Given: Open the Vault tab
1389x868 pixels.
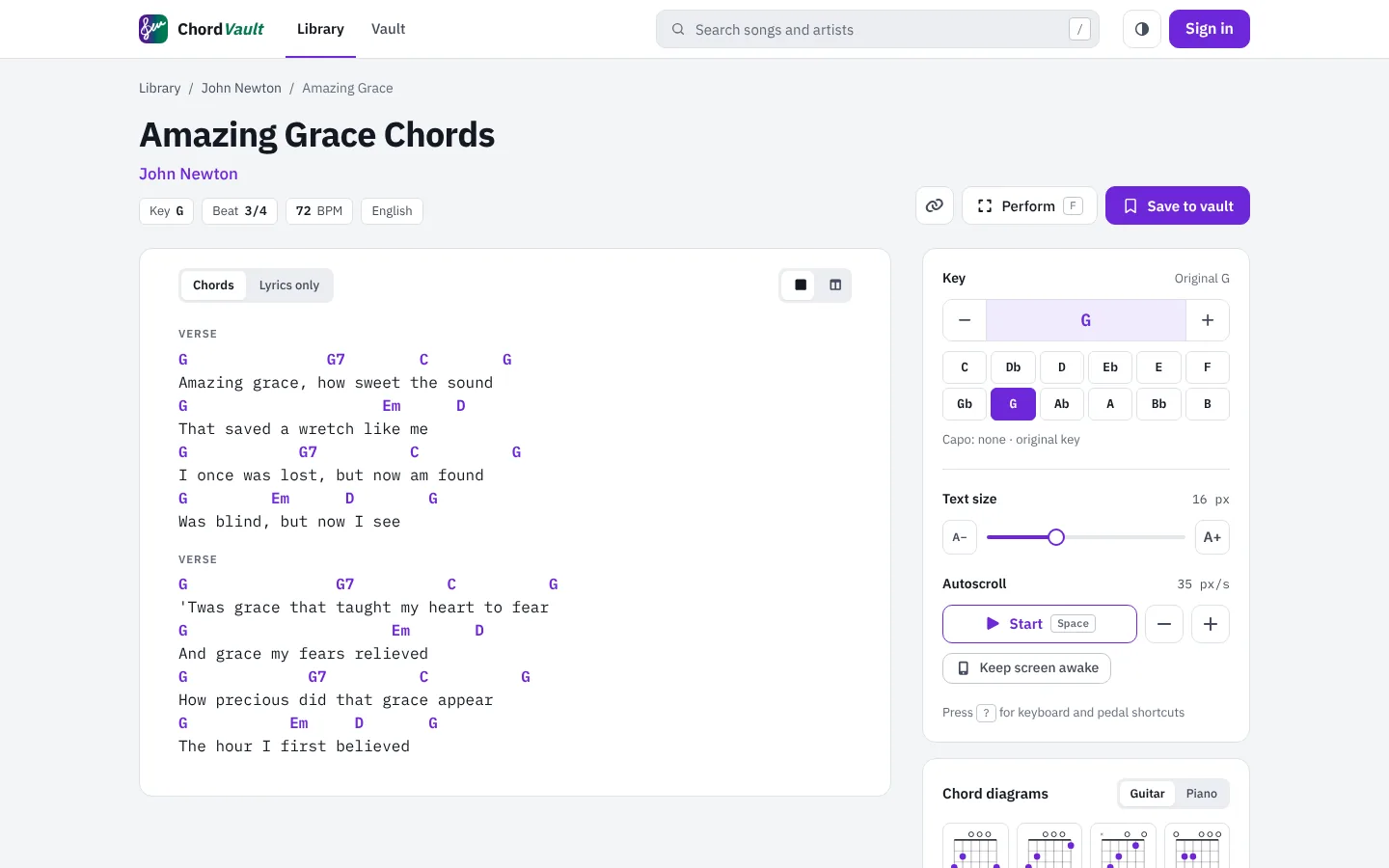Looking at the screenshot, I should coord(388,29).
